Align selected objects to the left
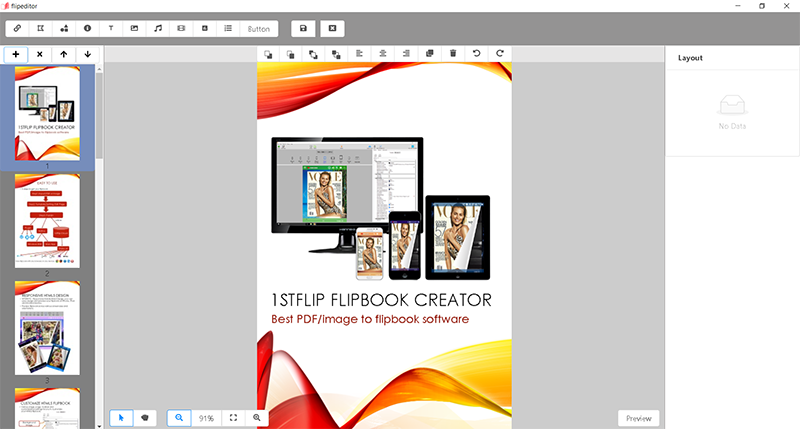Screen dimensions: 800x429 tap(360, 54)
